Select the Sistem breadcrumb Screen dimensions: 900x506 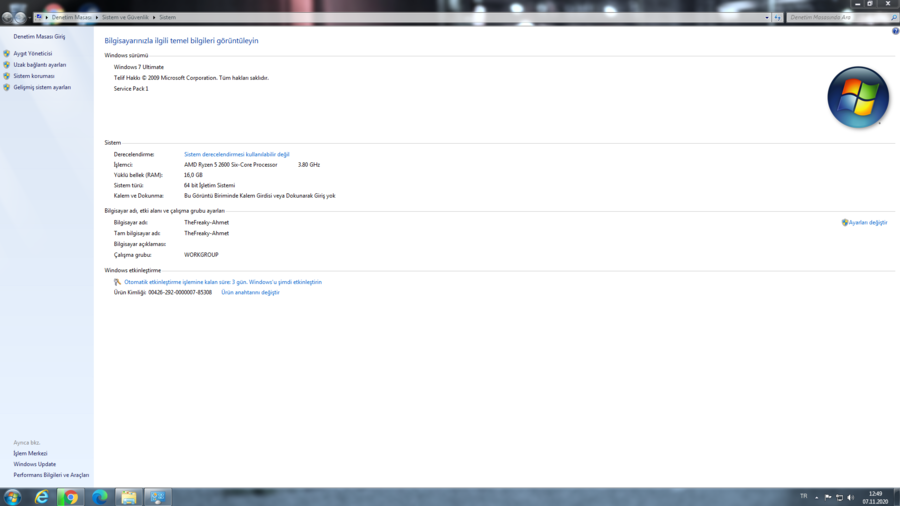[x=168, y=17]
